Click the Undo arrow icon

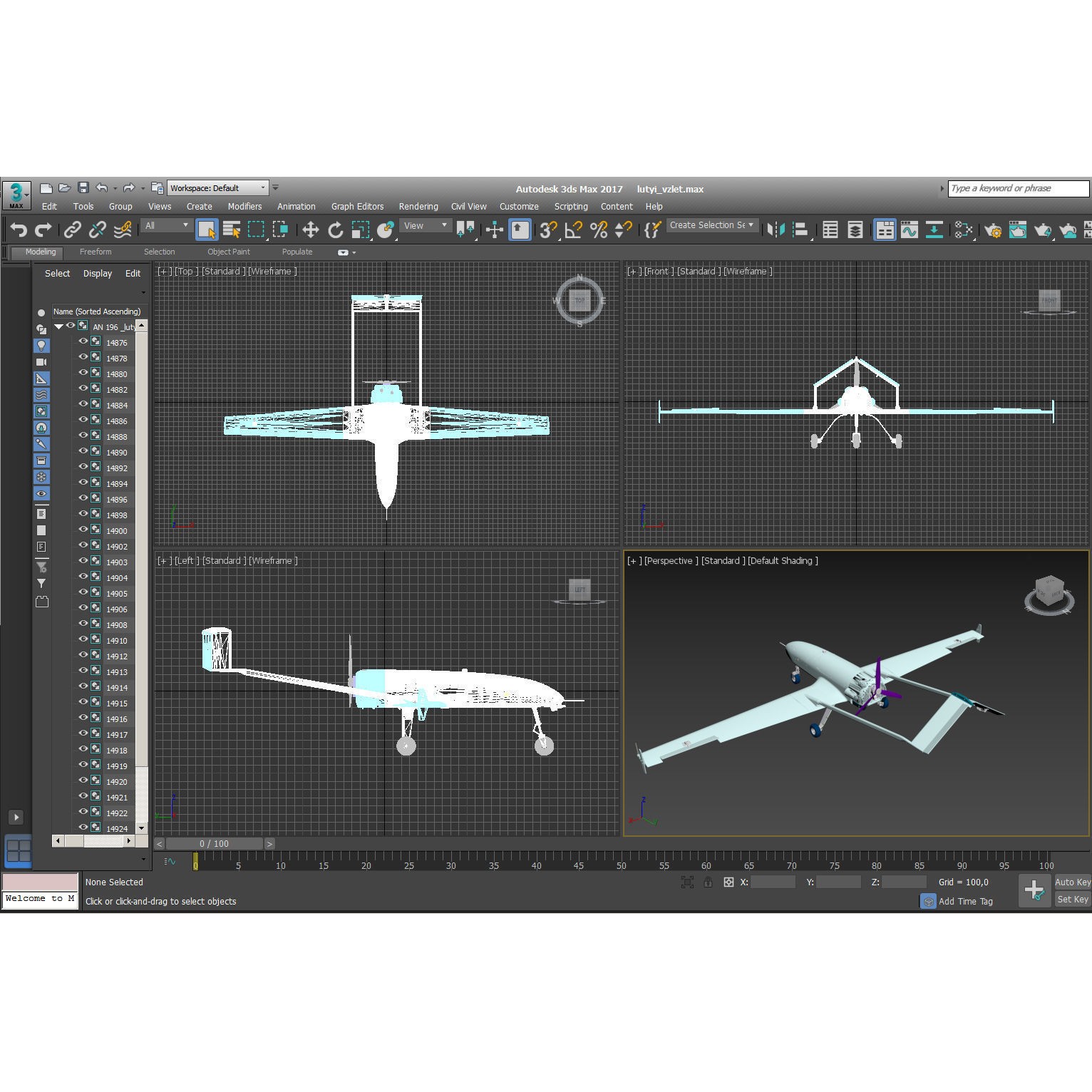click(x=18, y=230)
